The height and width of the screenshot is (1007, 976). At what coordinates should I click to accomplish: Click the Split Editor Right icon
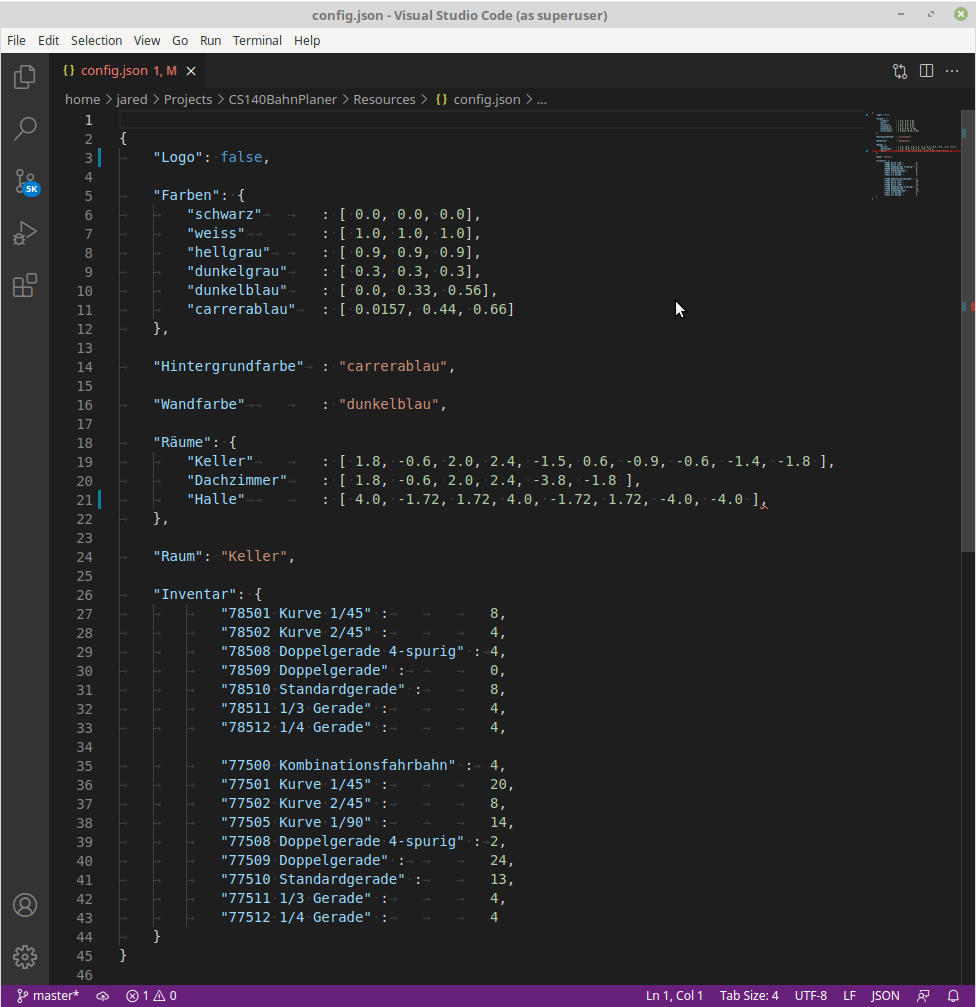[x=926, y=71]
